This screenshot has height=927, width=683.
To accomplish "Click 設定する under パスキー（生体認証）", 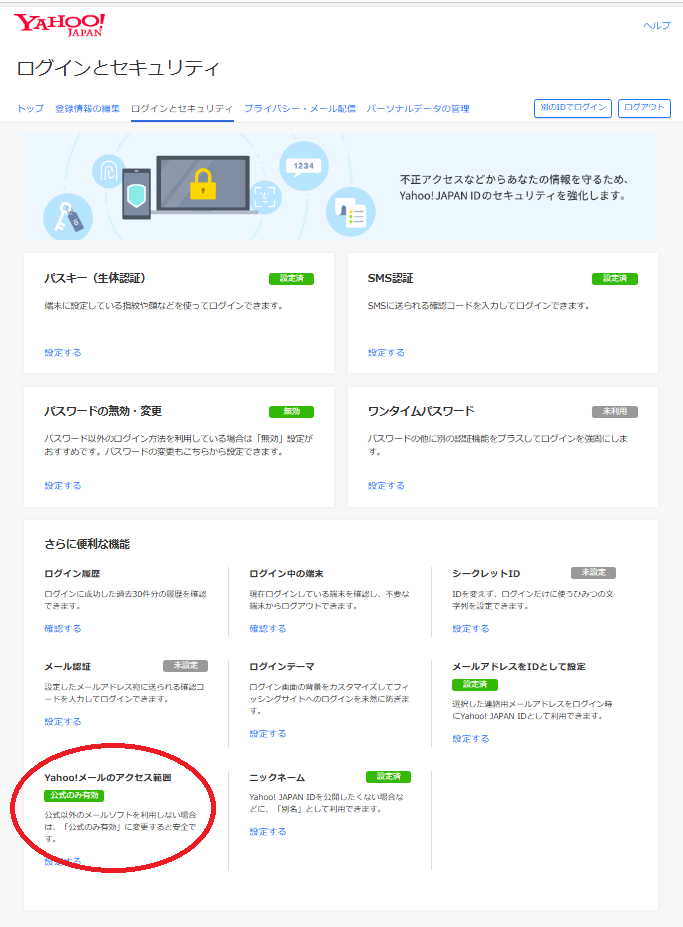I will (63, 352).
